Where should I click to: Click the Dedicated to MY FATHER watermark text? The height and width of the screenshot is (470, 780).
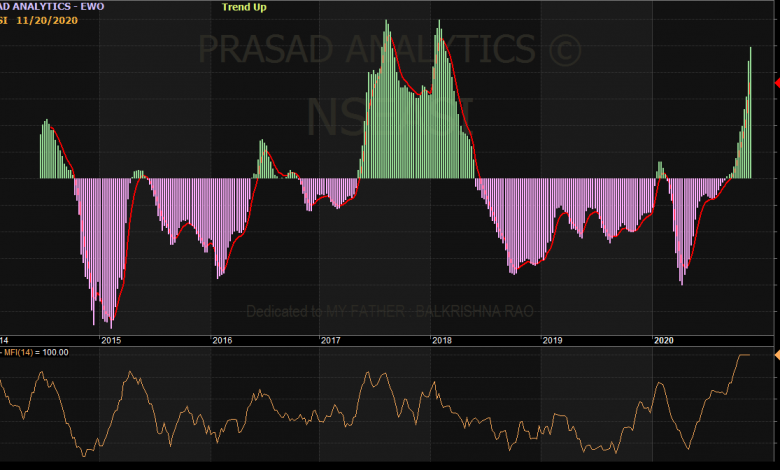click(x=390, y=312)
